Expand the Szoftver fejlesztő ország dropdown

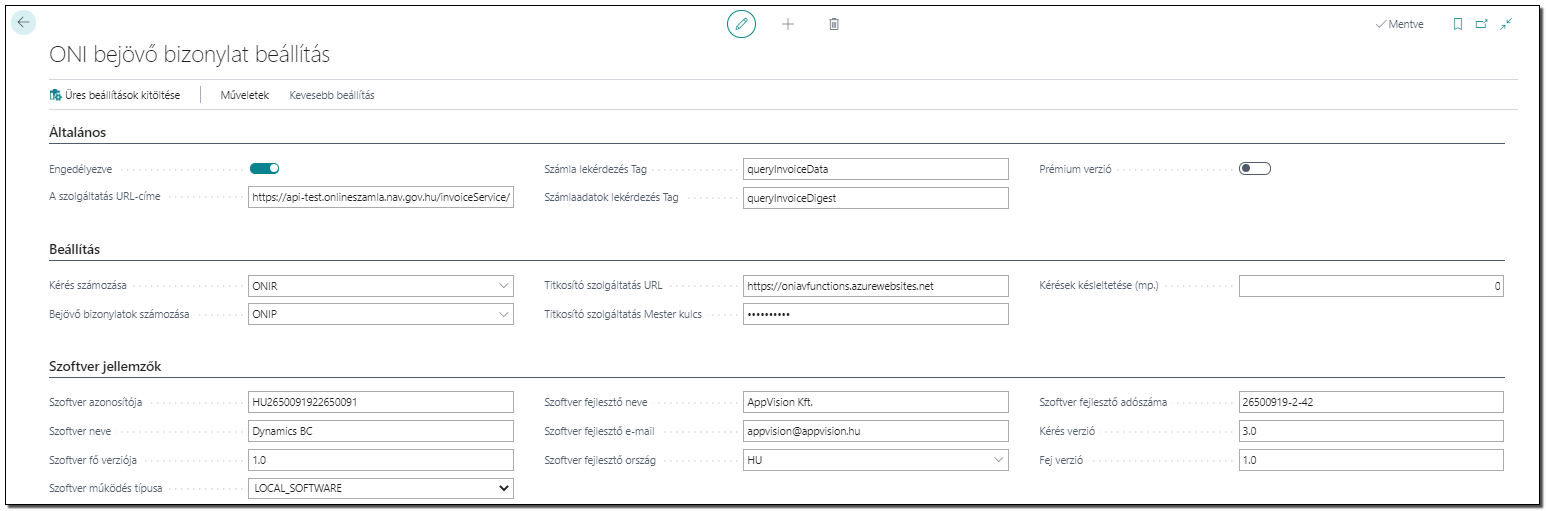[x=998, y=460]
